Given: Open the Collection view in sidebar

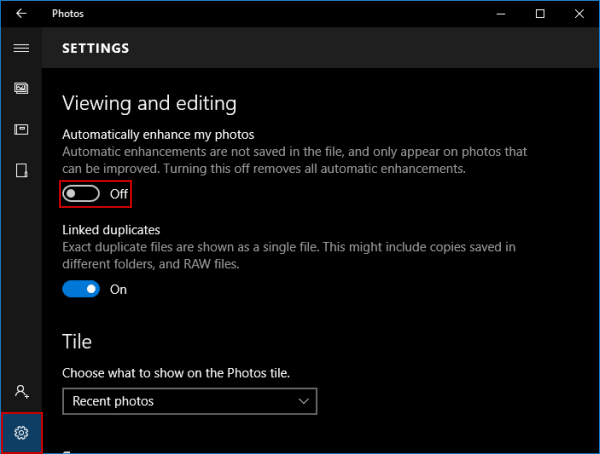Looking at the screenshot, I should click(21, 88).
